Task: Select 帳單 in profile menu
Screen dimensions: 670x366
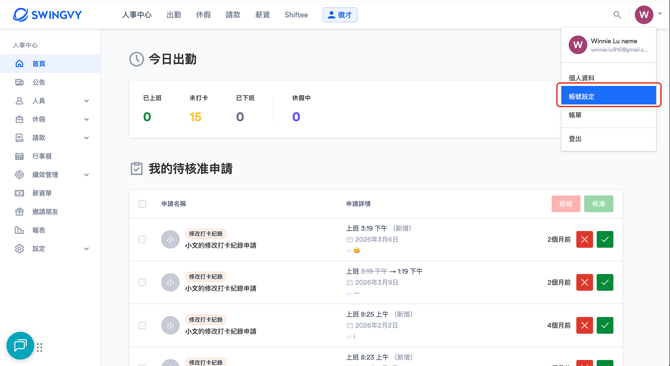Action: [x=608, y=115]
